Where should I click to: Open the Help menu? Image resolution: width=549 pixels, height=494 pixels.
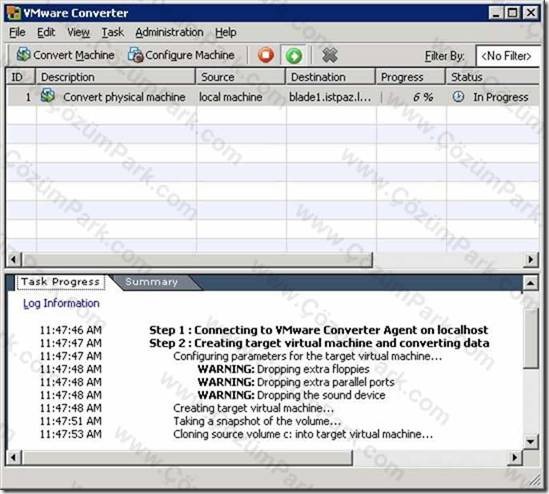coord(225,32)
